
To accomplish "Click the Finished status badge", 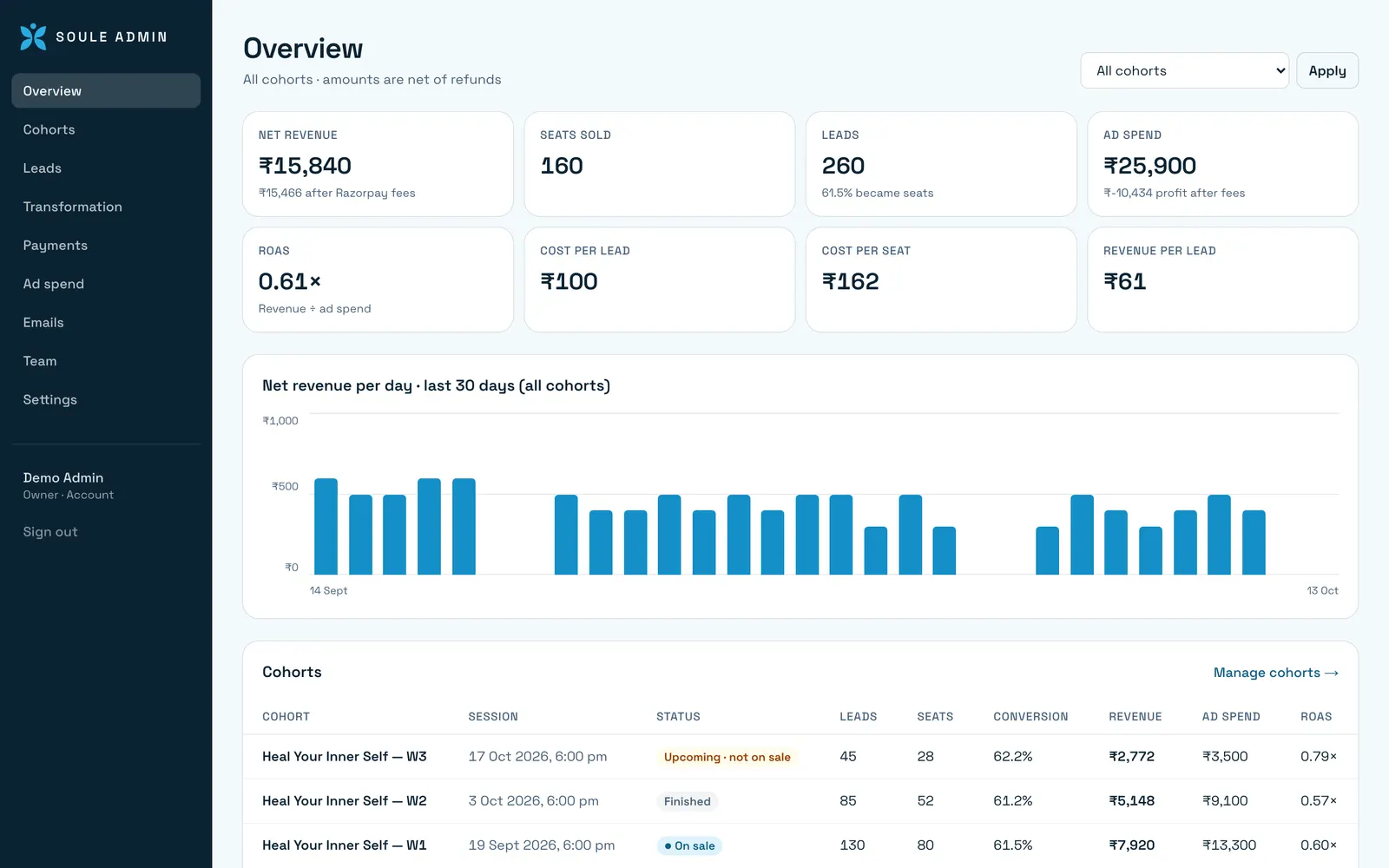I will [688, 801].
